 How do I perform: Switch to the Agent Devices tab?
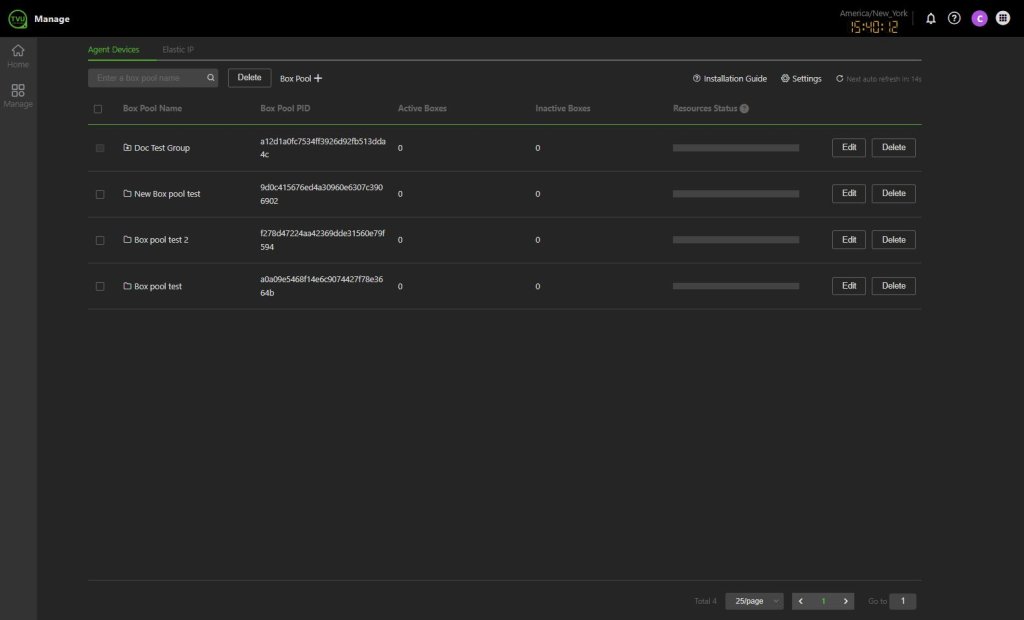[x=114, y=50]
